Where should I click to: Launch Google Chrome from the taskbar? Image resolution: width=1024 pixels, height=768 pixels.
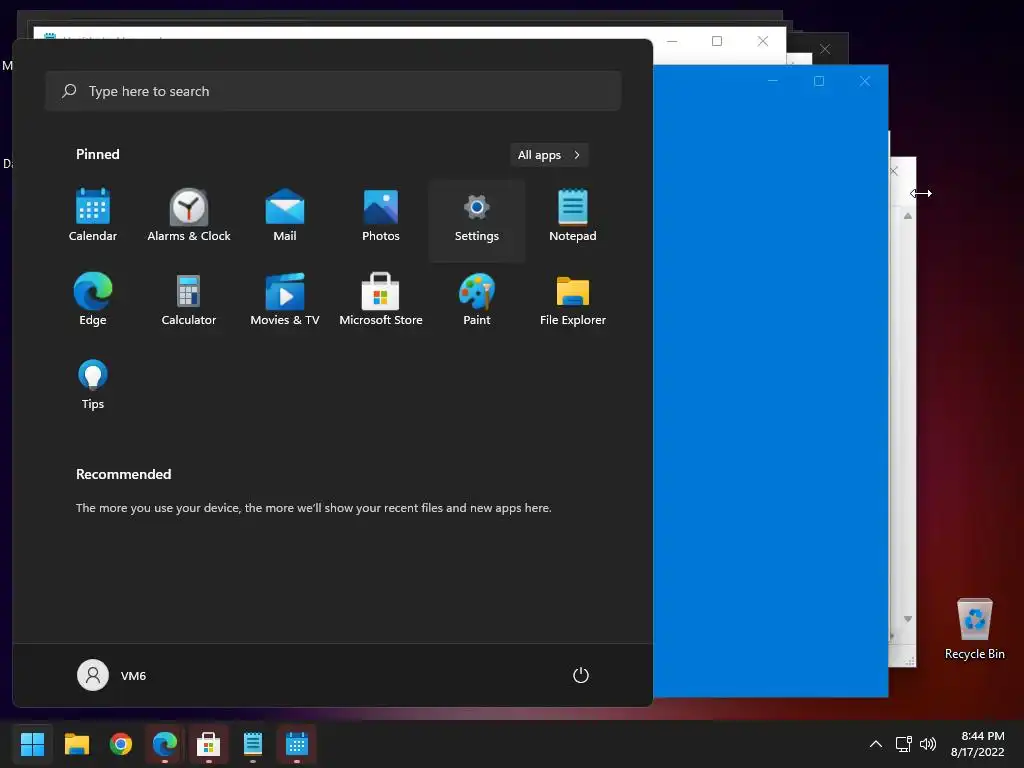point(121,744)
